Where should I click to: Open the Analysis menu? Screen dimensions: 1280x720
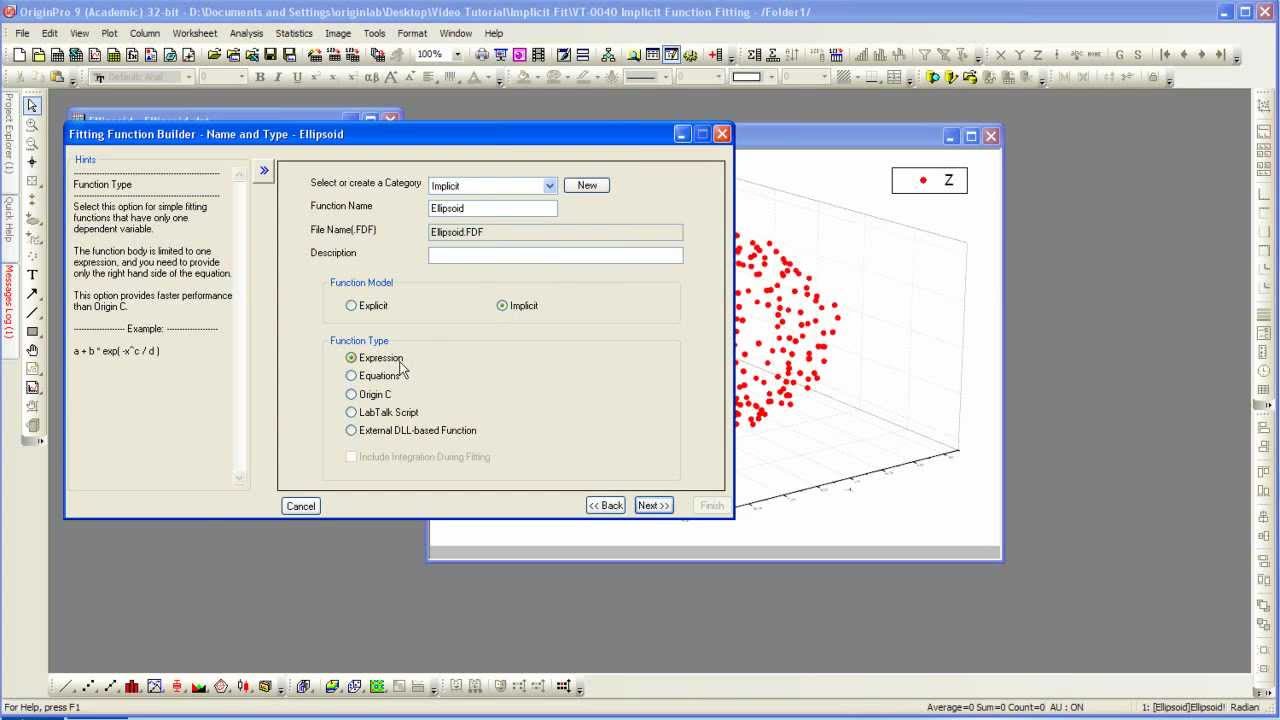246,33
